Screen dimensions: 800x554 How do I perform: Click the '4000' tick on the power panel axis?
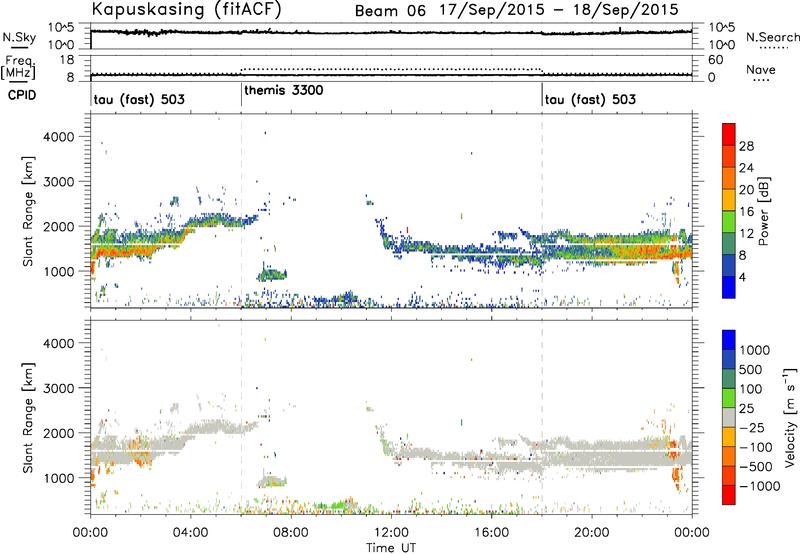click(x=58, y=137)
